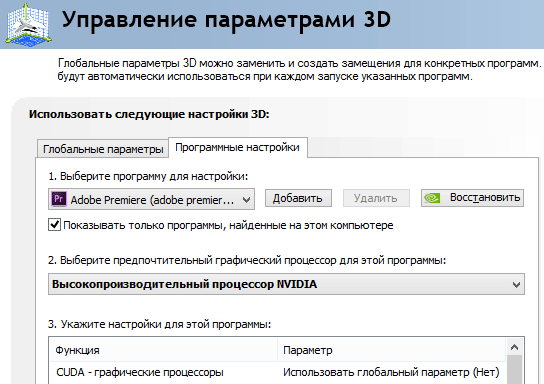This screenshot has height=384, width=544.
Task: Toggle 'Показывать только программы' checkbox
Action: [54, 225]
